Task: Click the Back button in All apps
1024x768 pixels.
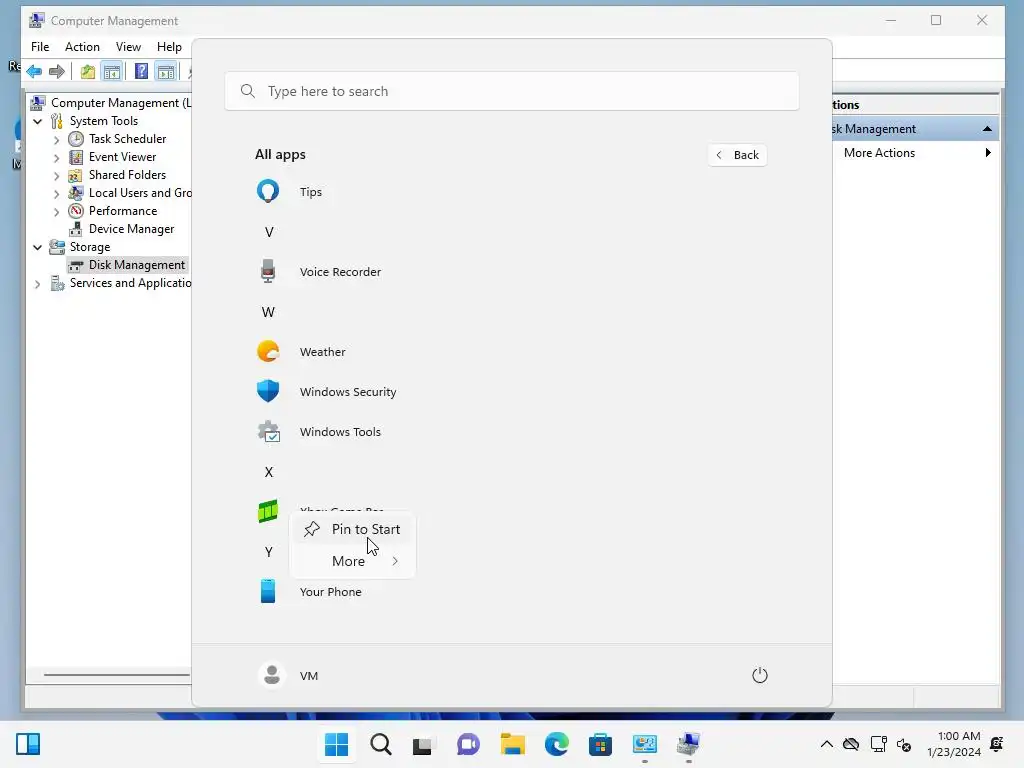Action: tap(737, 155)
